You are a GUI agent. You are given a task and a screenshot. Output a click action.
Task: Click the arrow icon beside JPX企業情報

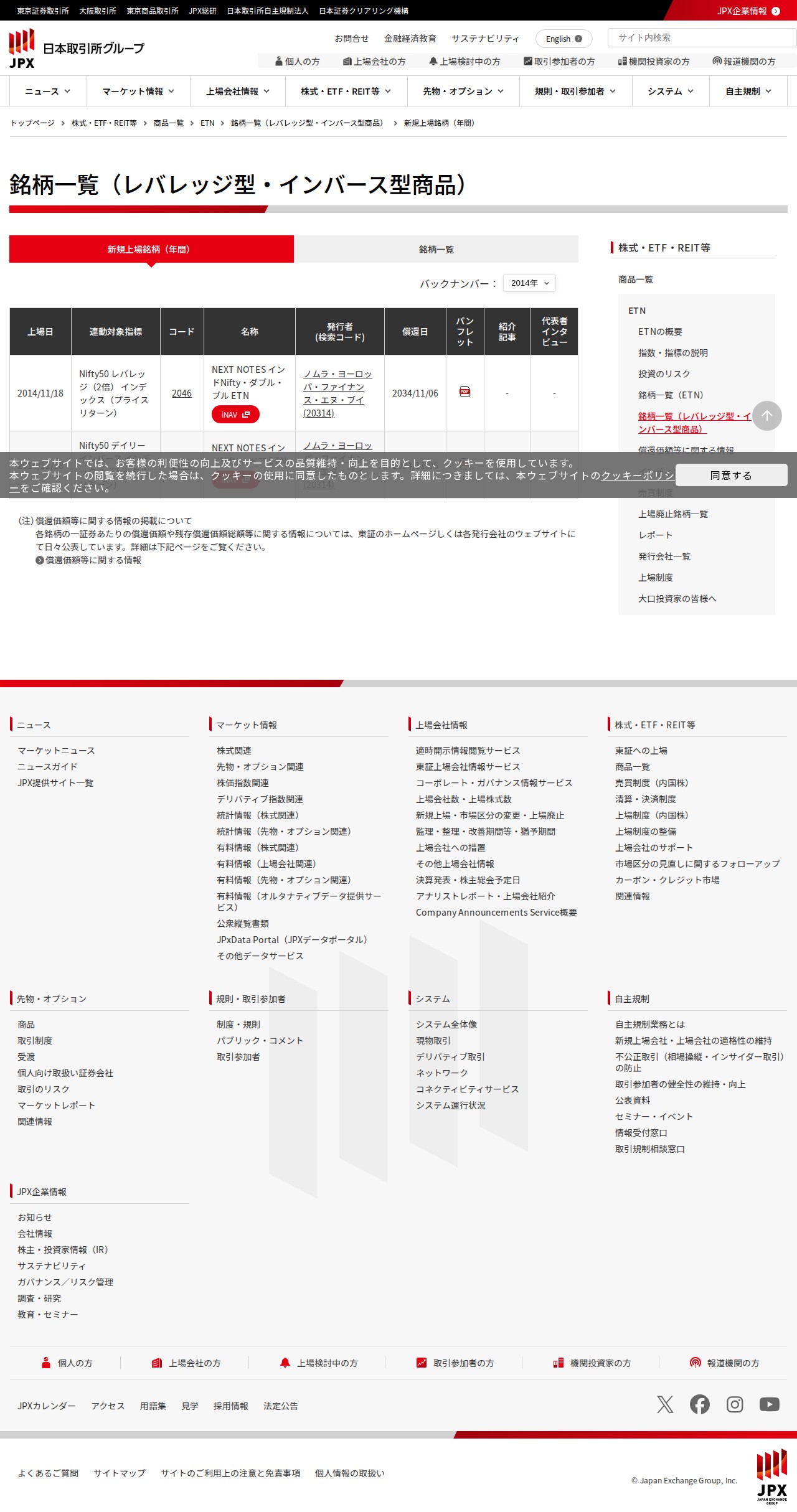(x=776, y=11)
